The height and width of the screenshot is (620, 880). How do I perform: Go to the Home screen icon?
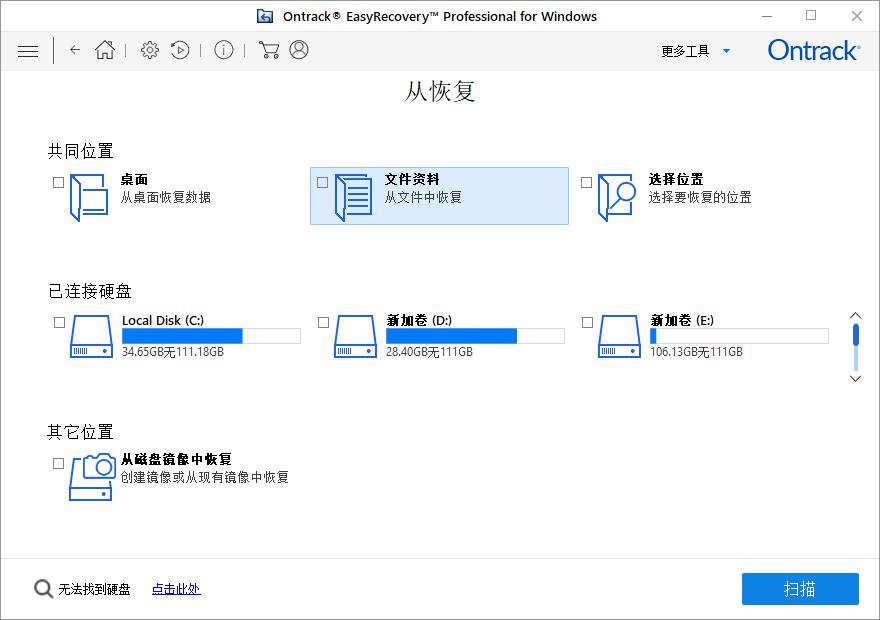[104, 50]
